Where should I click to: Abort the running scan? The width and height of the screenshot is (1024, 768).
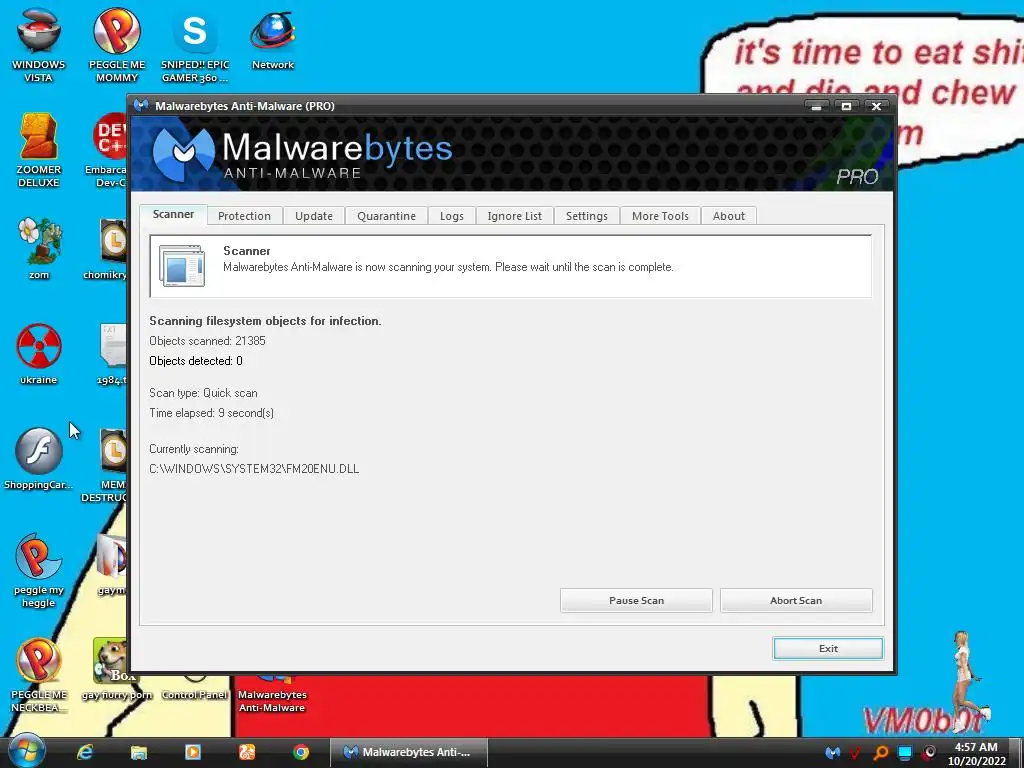point(796,600)
